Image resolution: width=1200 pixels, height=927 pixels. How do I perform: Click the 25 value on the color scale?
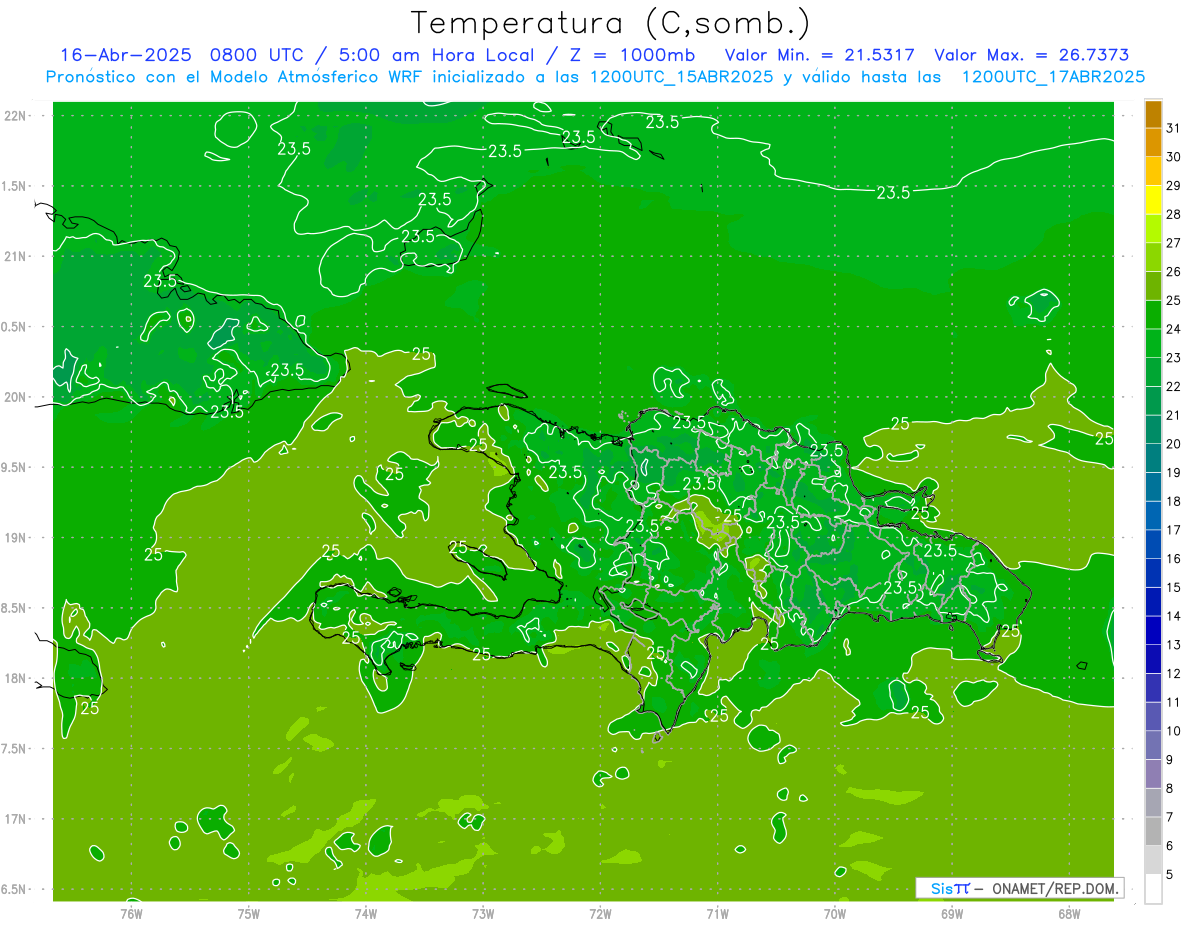coord(1174,300)
